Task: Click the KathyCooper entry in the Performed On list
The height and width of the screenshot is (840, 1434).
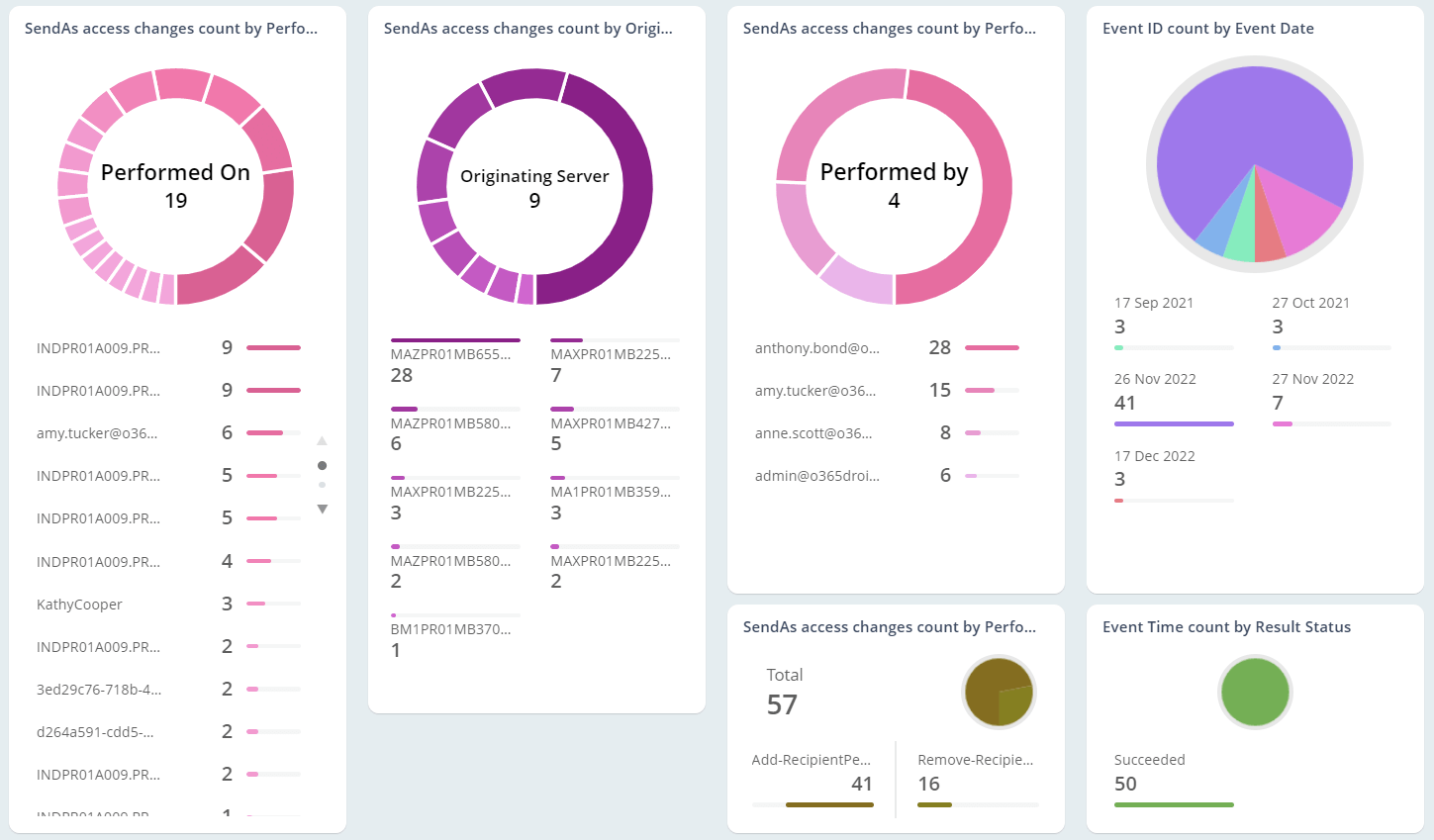Action: point(79,605)
